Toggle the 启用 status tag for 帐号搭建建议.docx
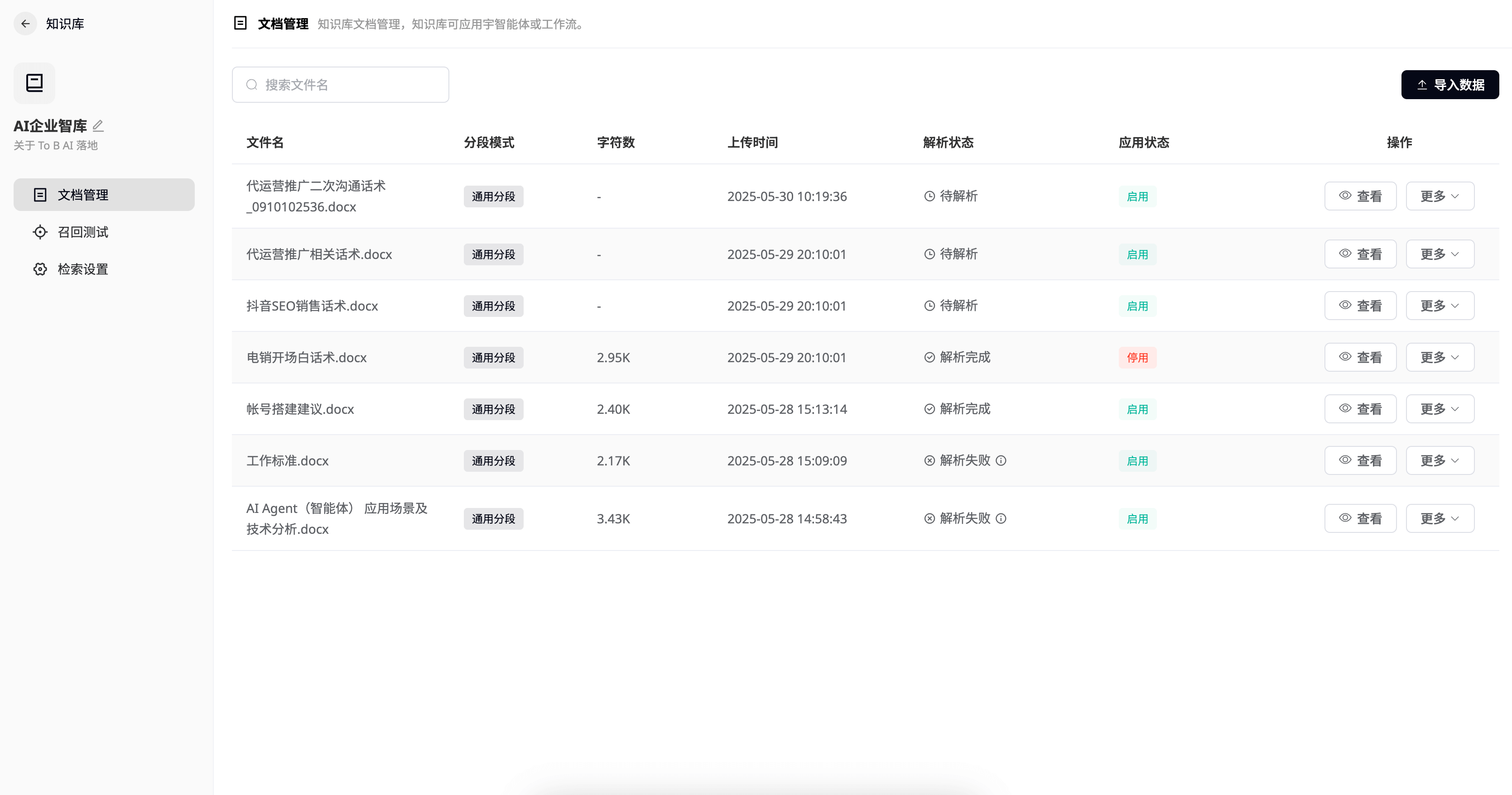 pyautogui.click(x=1137, y=409)
